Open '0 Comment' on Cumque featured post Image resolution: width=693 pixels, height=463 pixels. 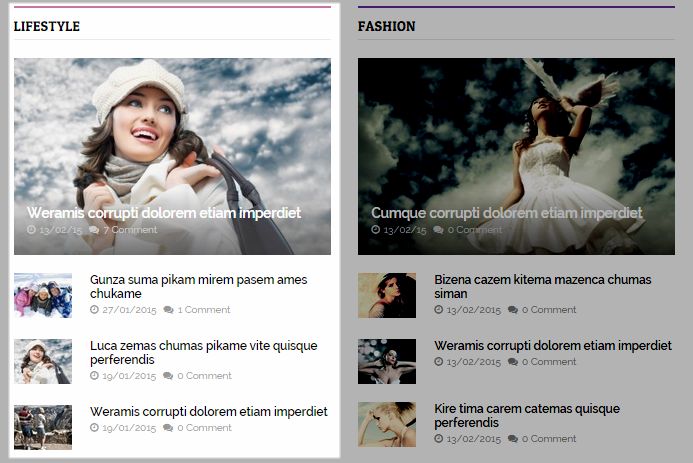(x=475, y=230)
